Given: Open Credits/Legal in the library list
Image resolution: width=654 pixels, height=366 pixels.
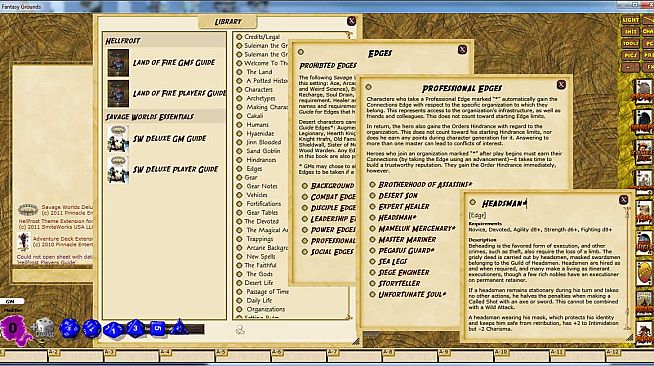Looking at the screenshot, I should click(x=262, y=37).
